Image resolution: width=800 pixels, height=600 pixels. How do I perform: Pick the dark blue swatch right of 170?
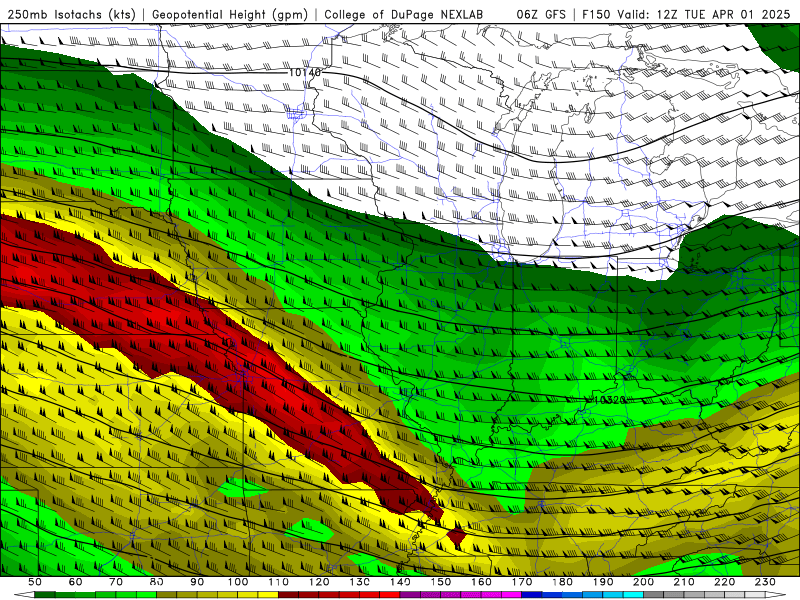[x=532, y=595]
